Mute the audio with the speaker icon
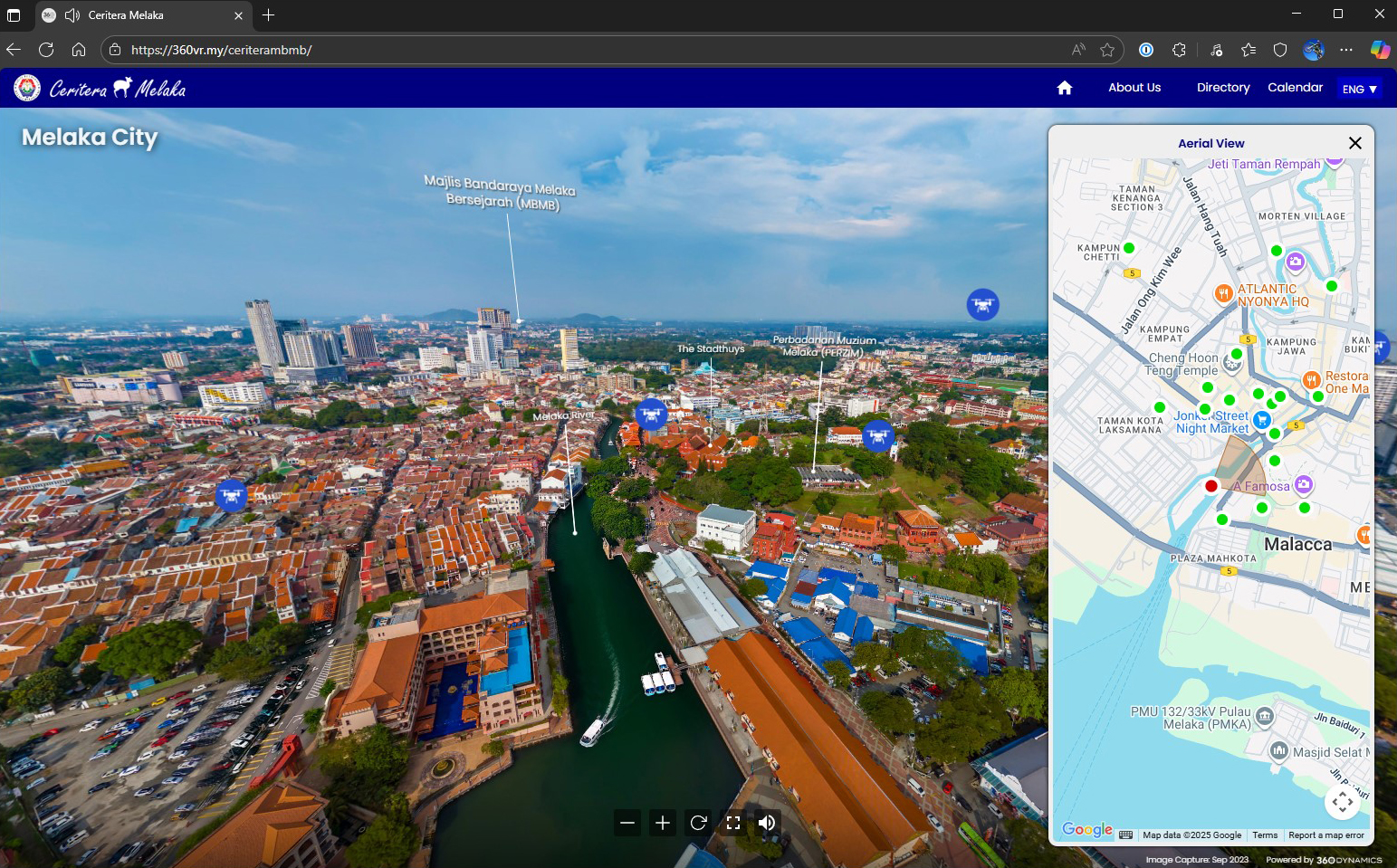The image size is (1397, 868). click(767, 823)
